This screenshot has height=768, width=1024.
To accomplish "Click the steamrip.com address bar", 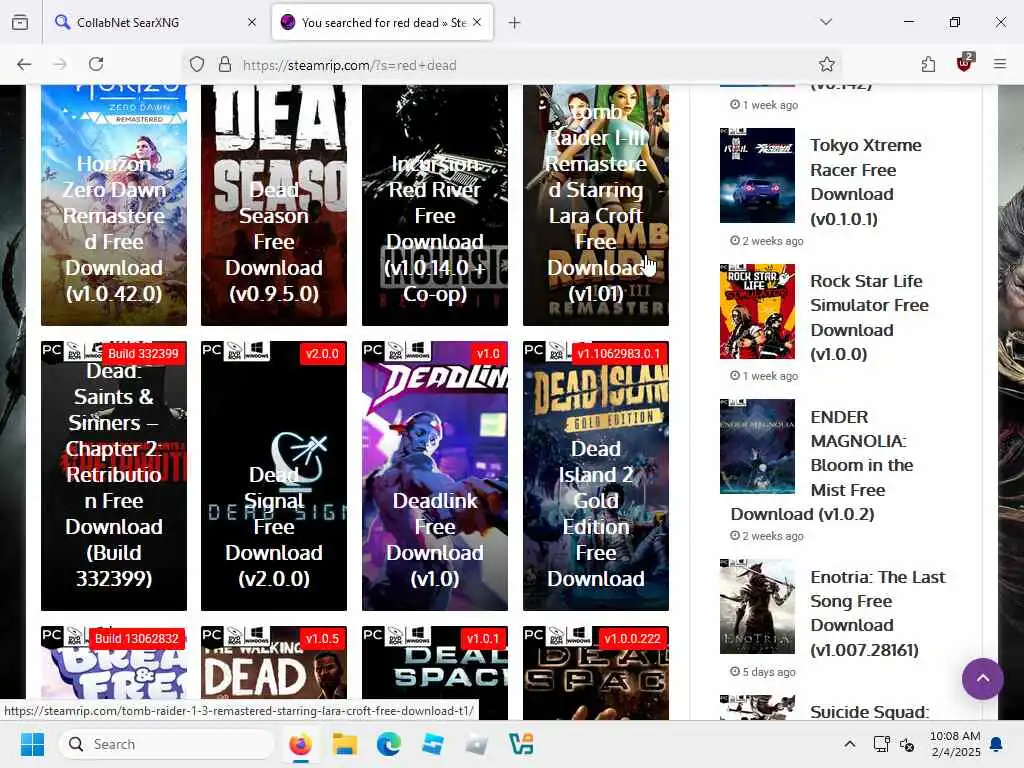I will pyautogui.click(x=513, y=65).
